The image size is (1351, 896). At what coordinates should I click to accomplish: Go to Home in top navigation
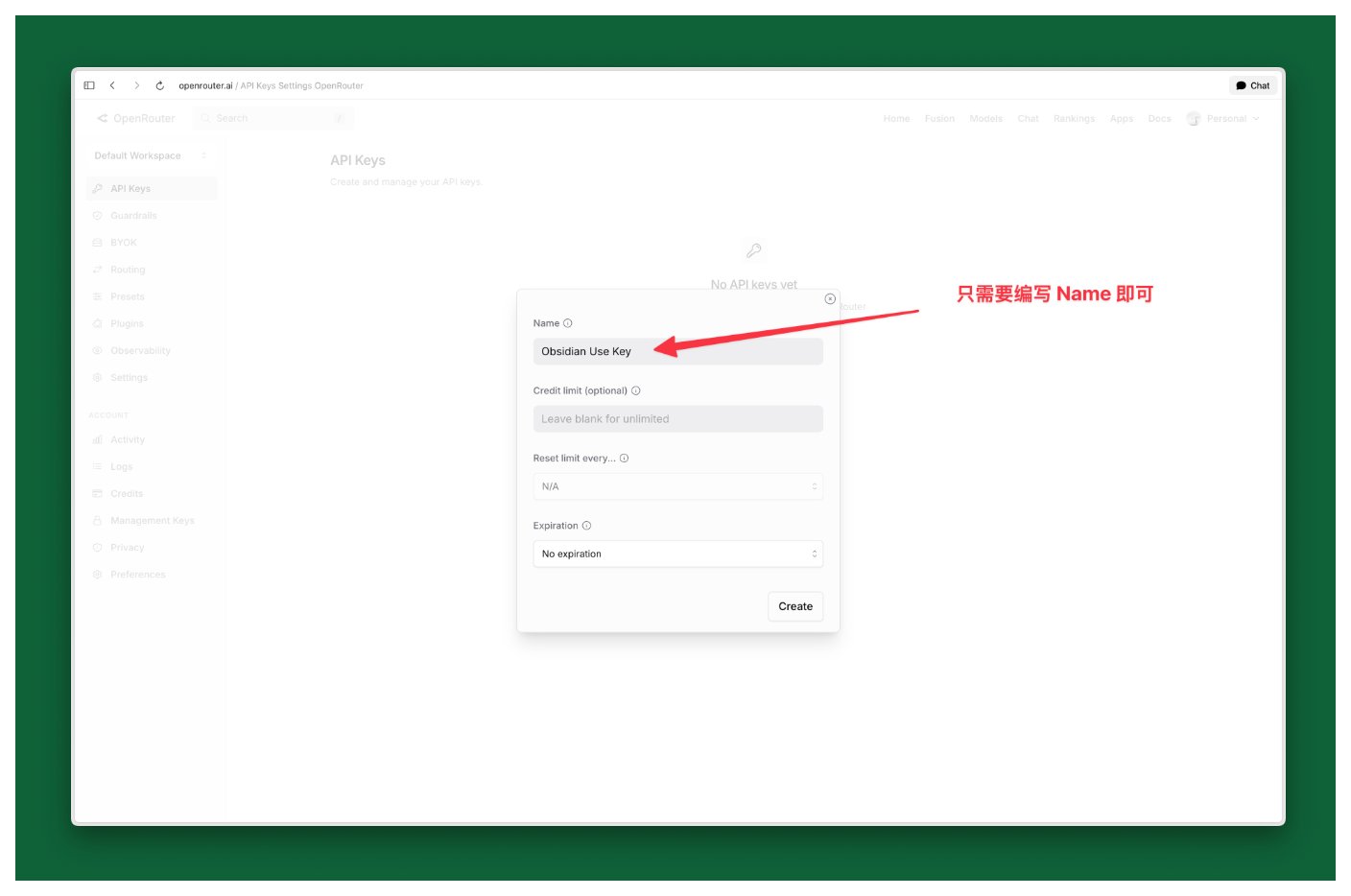[896, 119]
